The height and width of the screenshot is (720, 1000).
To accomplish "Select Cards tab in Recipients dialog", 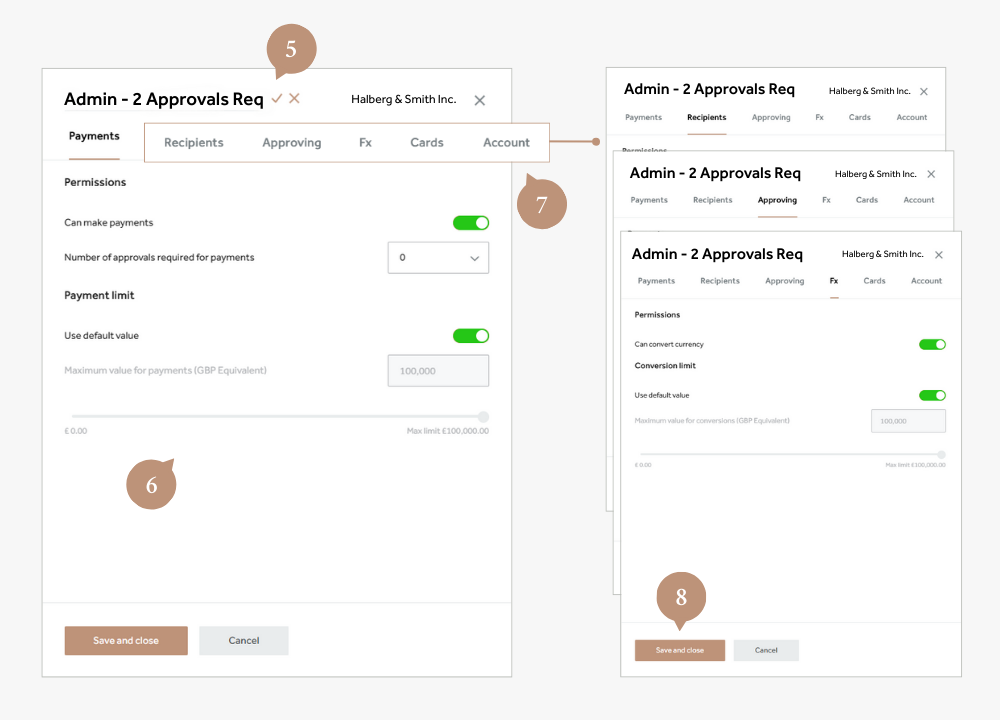I will (x=860, y=117).
